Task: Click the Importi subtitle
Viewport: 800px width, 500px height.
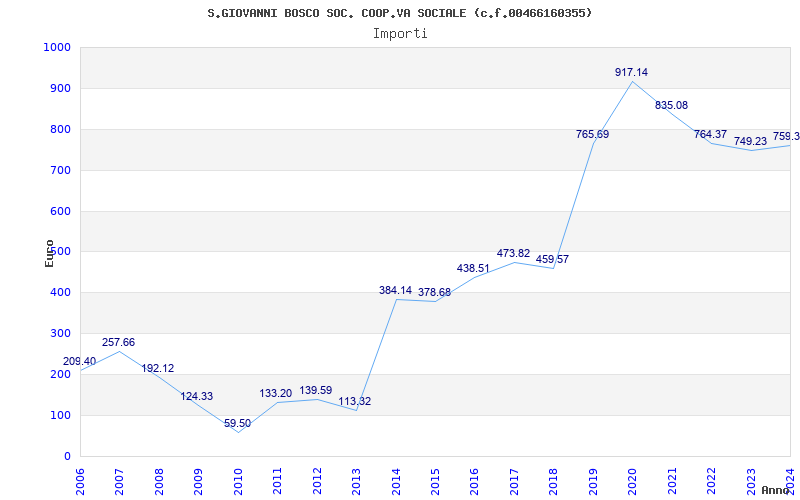Action: [400, 34]
